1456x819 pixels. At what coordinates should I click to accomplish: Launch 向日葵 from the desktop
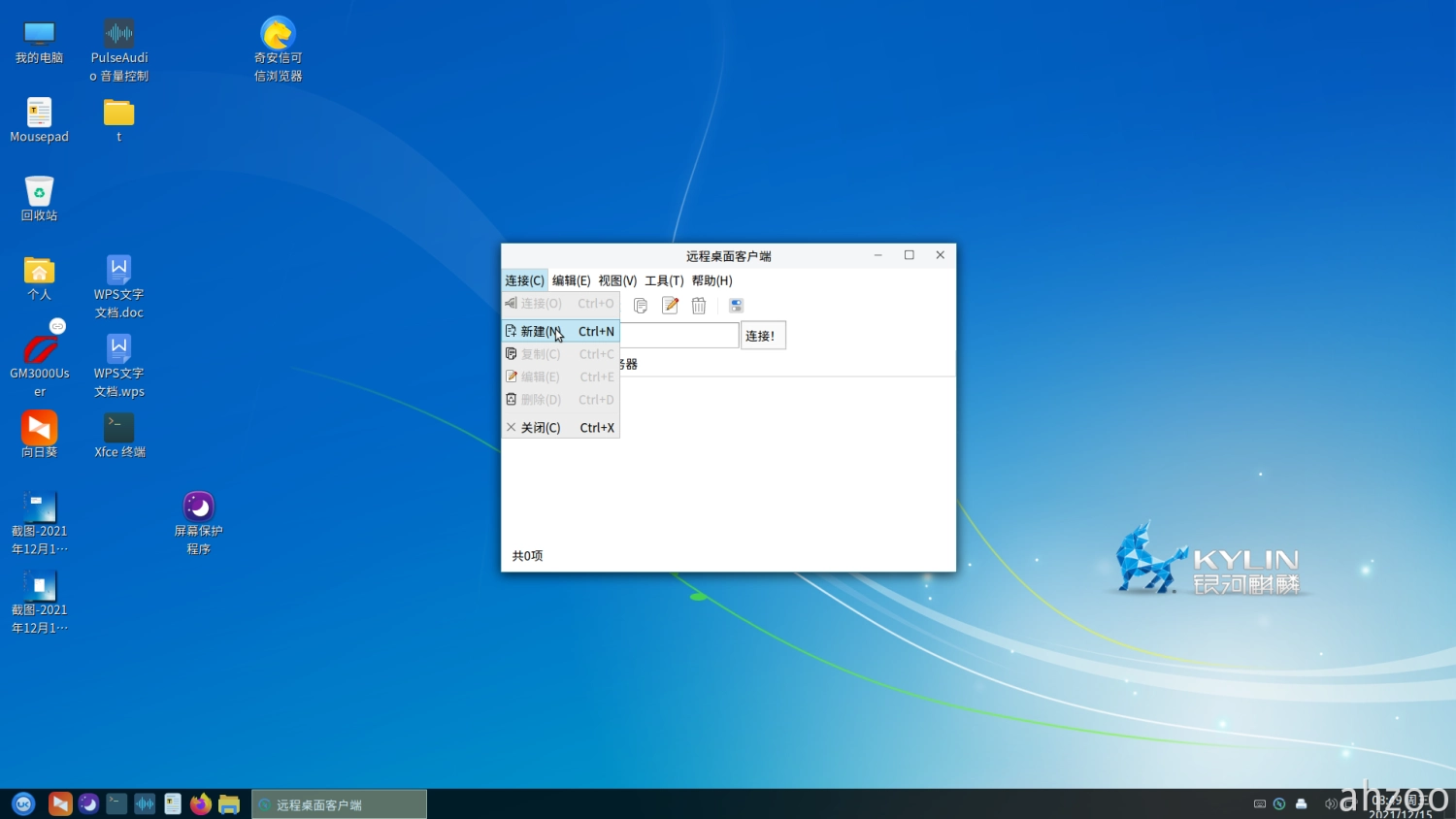point(40,428)
